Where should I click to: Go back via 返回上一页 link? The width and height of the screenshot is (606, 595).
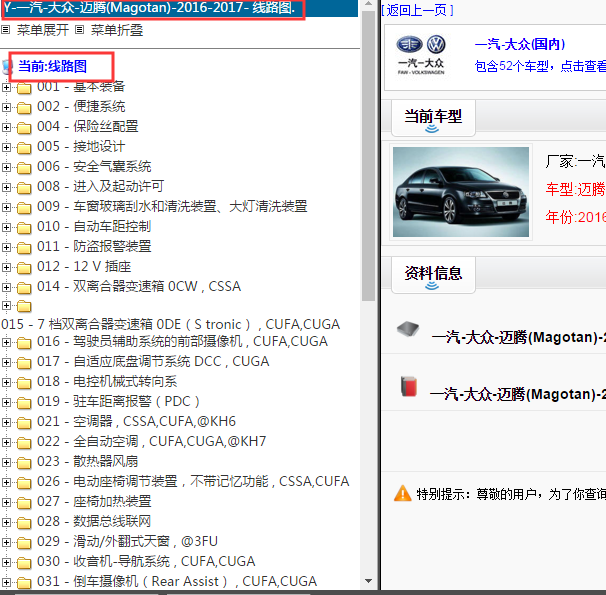417,10
